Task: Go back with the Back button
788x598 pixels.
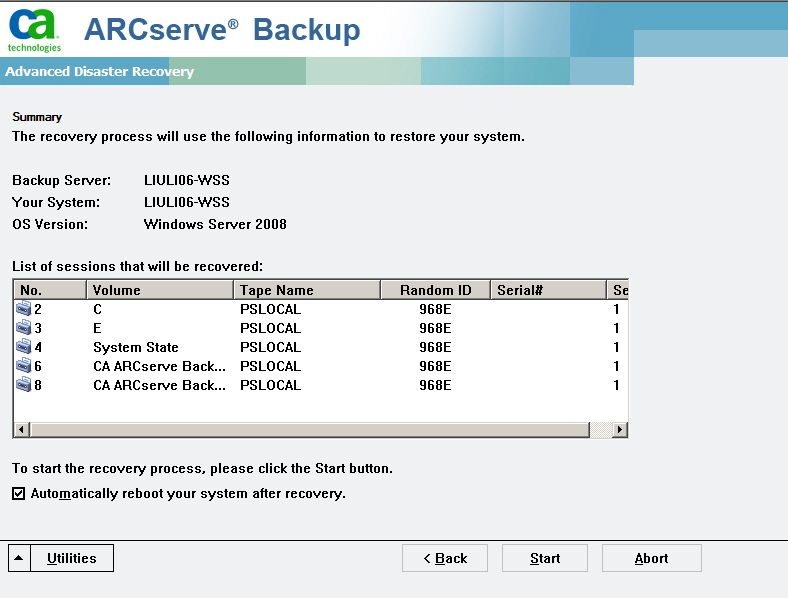Action: 445,558
